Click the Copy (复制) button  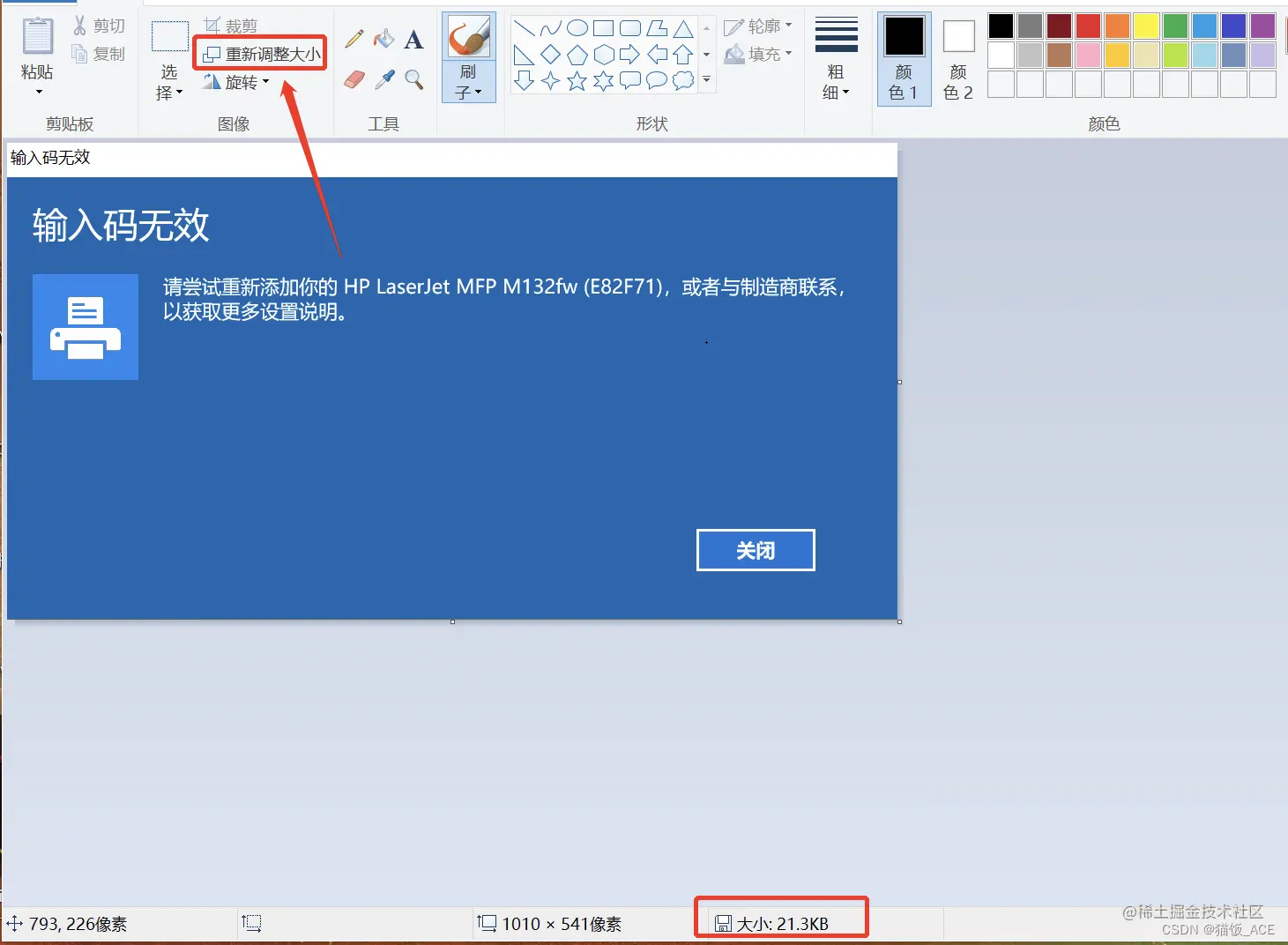coord(100,54)
